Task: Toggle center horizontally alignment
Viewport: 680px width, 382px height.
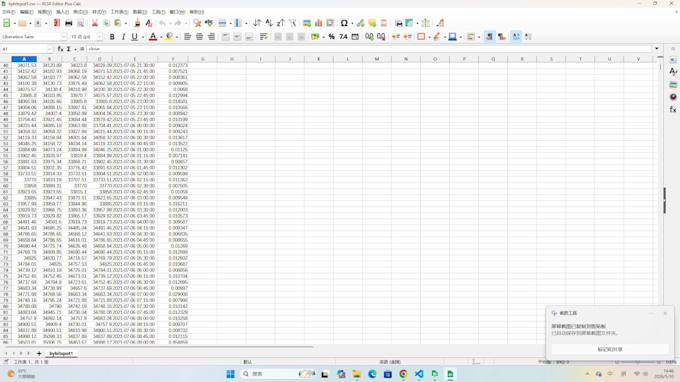Action: [199, 37]
